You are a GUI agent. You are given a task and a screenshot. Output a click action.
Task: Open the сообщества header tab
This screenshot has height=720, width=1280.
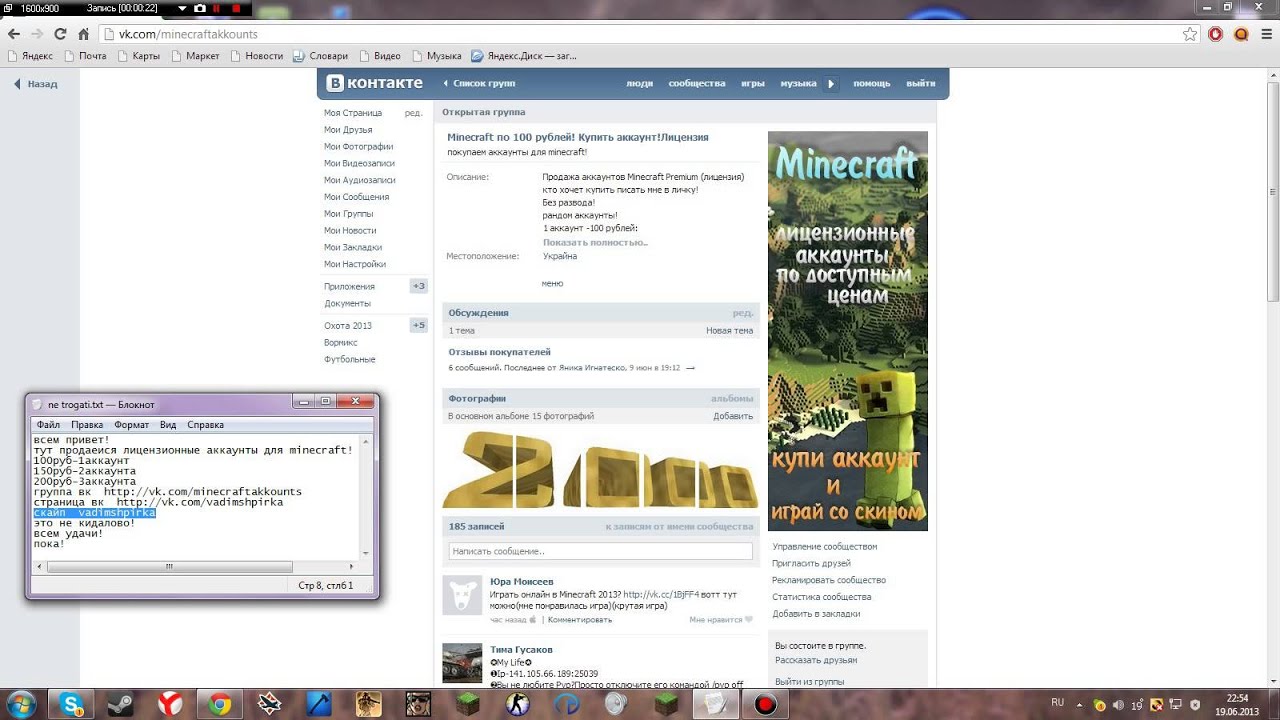pos(697,83)
